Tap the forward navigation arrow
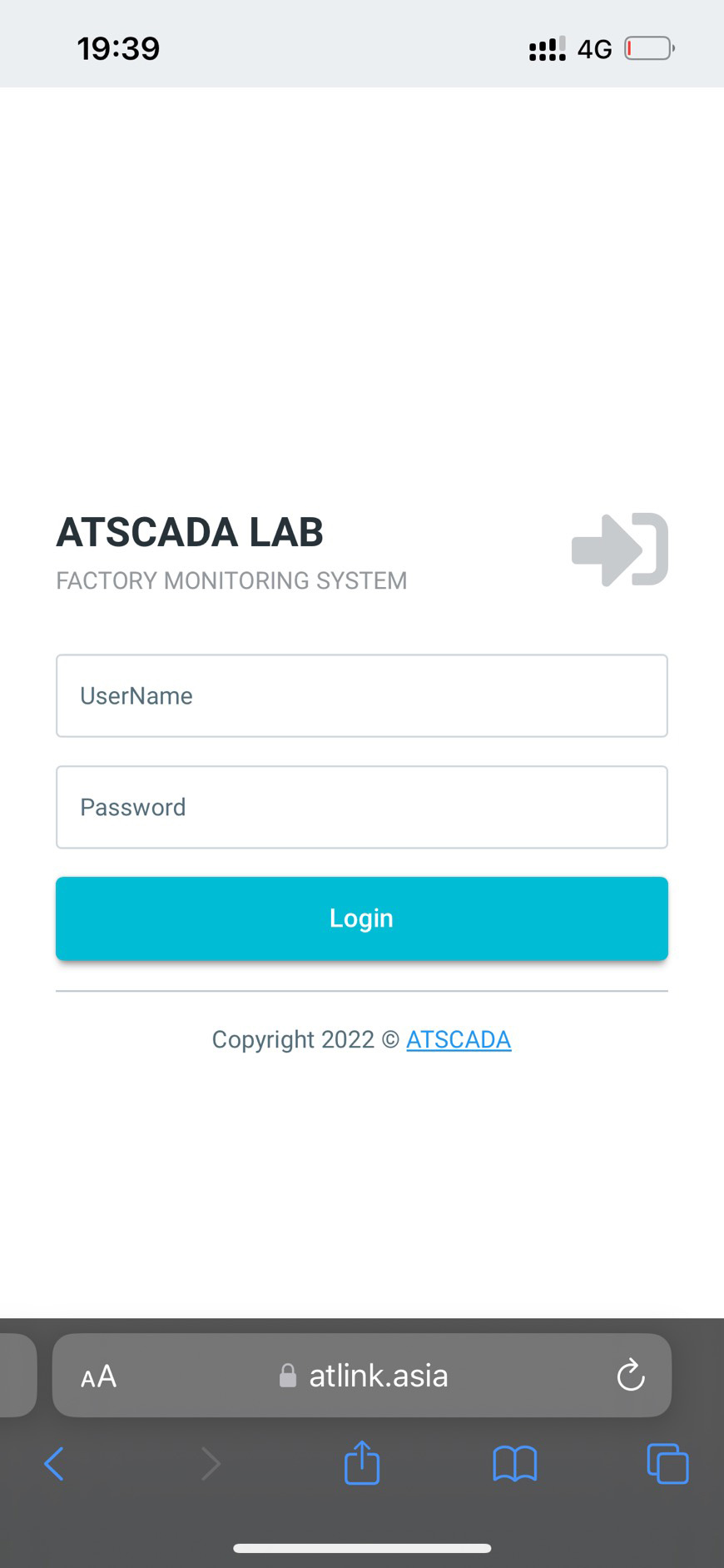The image size is (724, 1568). (x=211, y=1464)
